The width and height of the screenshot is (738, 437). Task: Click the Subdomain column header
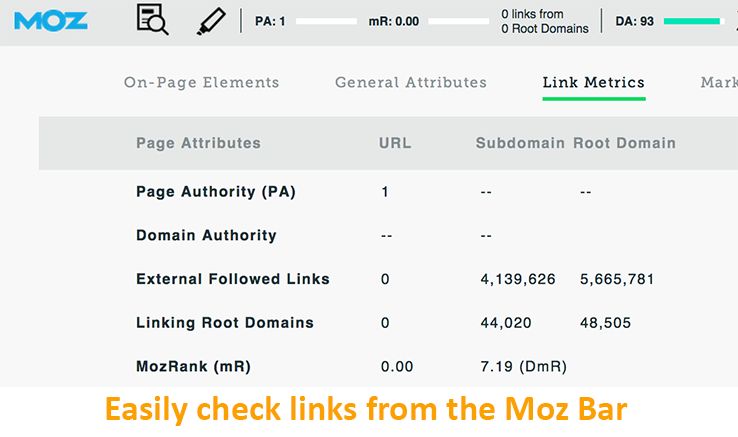[x=520, y=143]
